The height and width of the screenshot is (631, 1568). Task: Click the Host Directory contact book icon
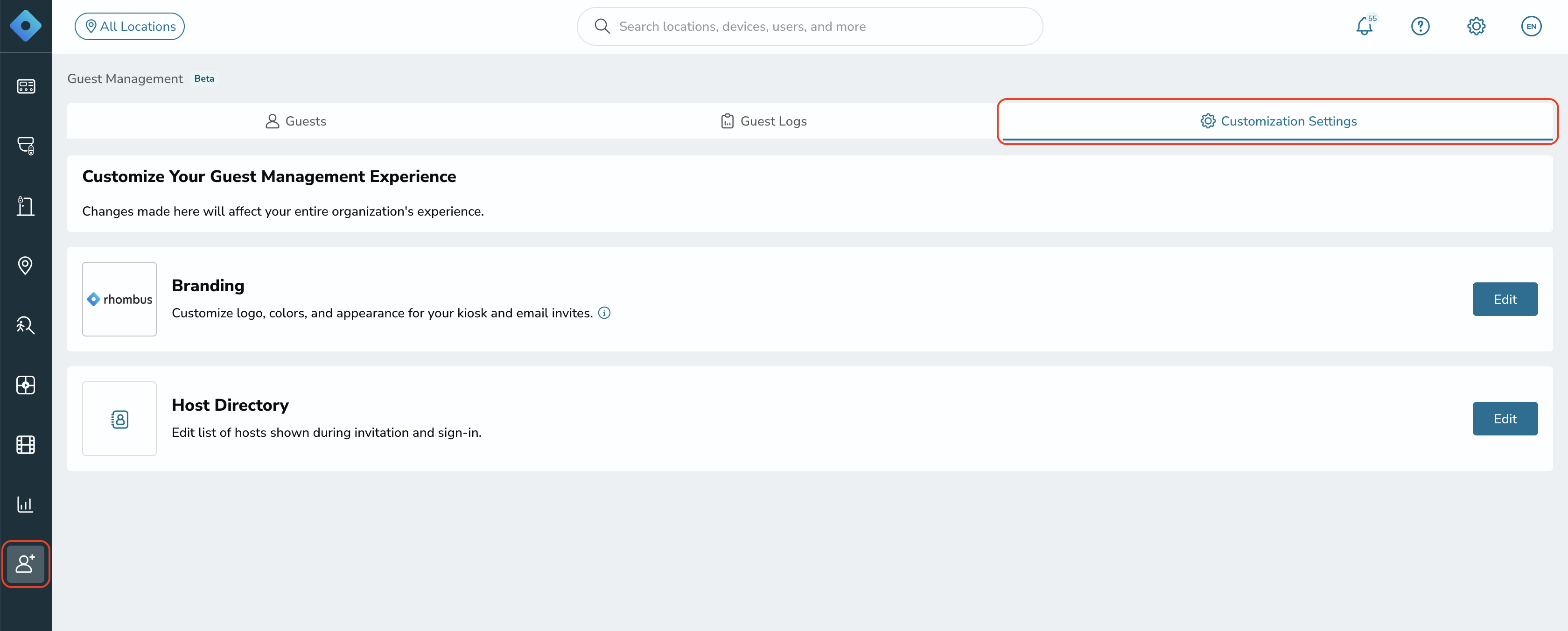coord(119,419)
